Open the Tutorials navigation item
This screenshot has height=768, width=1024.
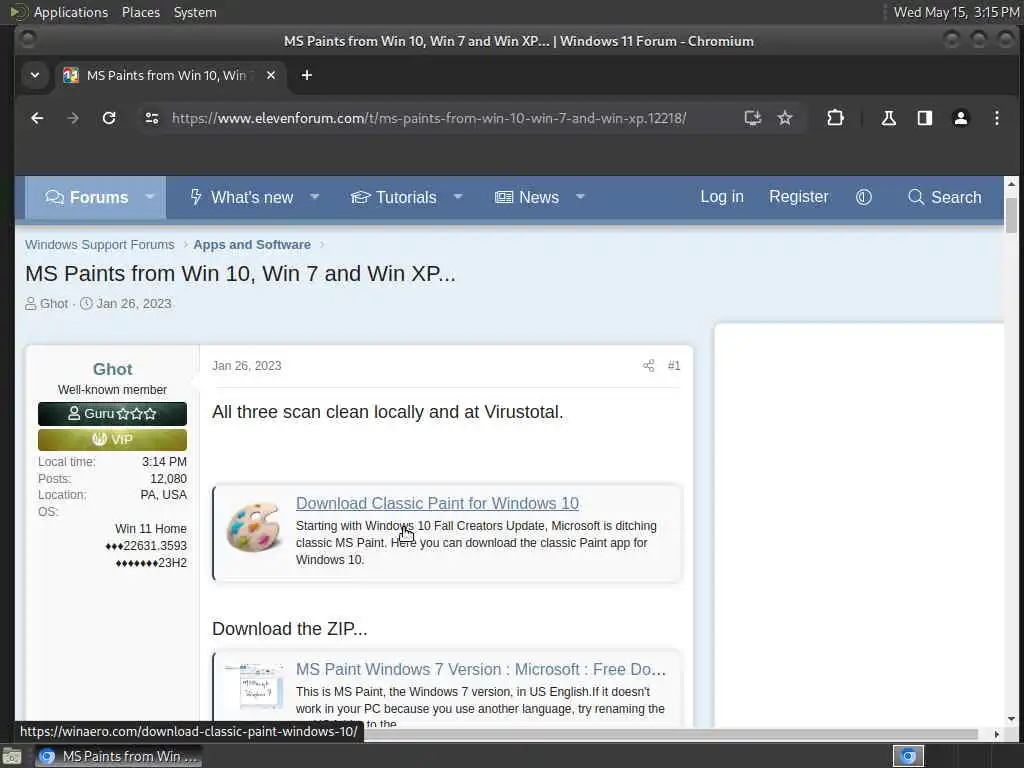coord(394,197)
